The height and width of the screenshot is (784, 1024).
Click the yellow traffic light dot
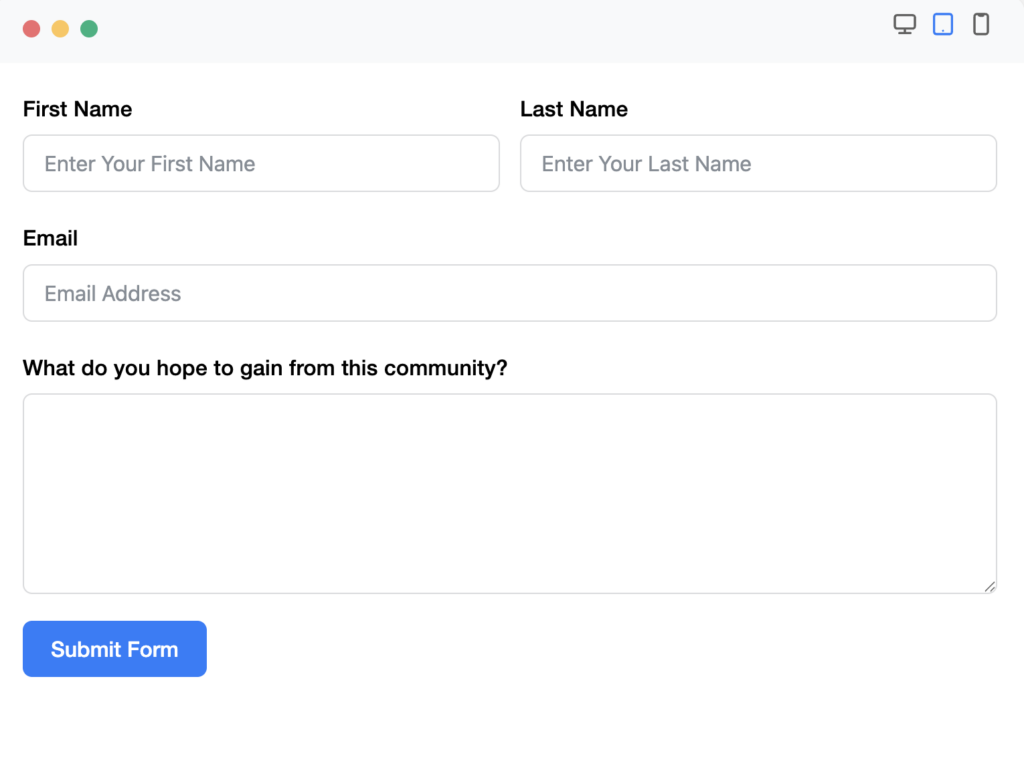tap(59, 29)
